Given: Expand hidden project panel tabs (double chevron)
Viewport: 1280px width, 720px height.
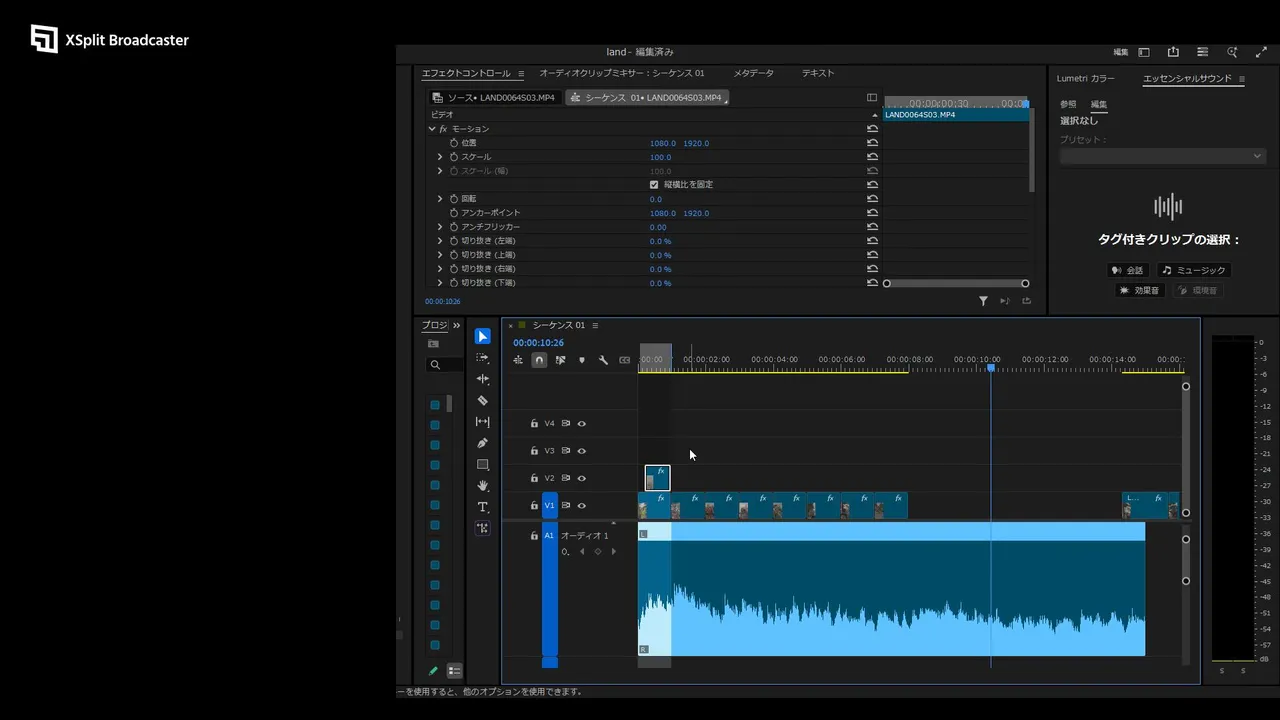Looking at the screenshot, I should pos(457,325).
